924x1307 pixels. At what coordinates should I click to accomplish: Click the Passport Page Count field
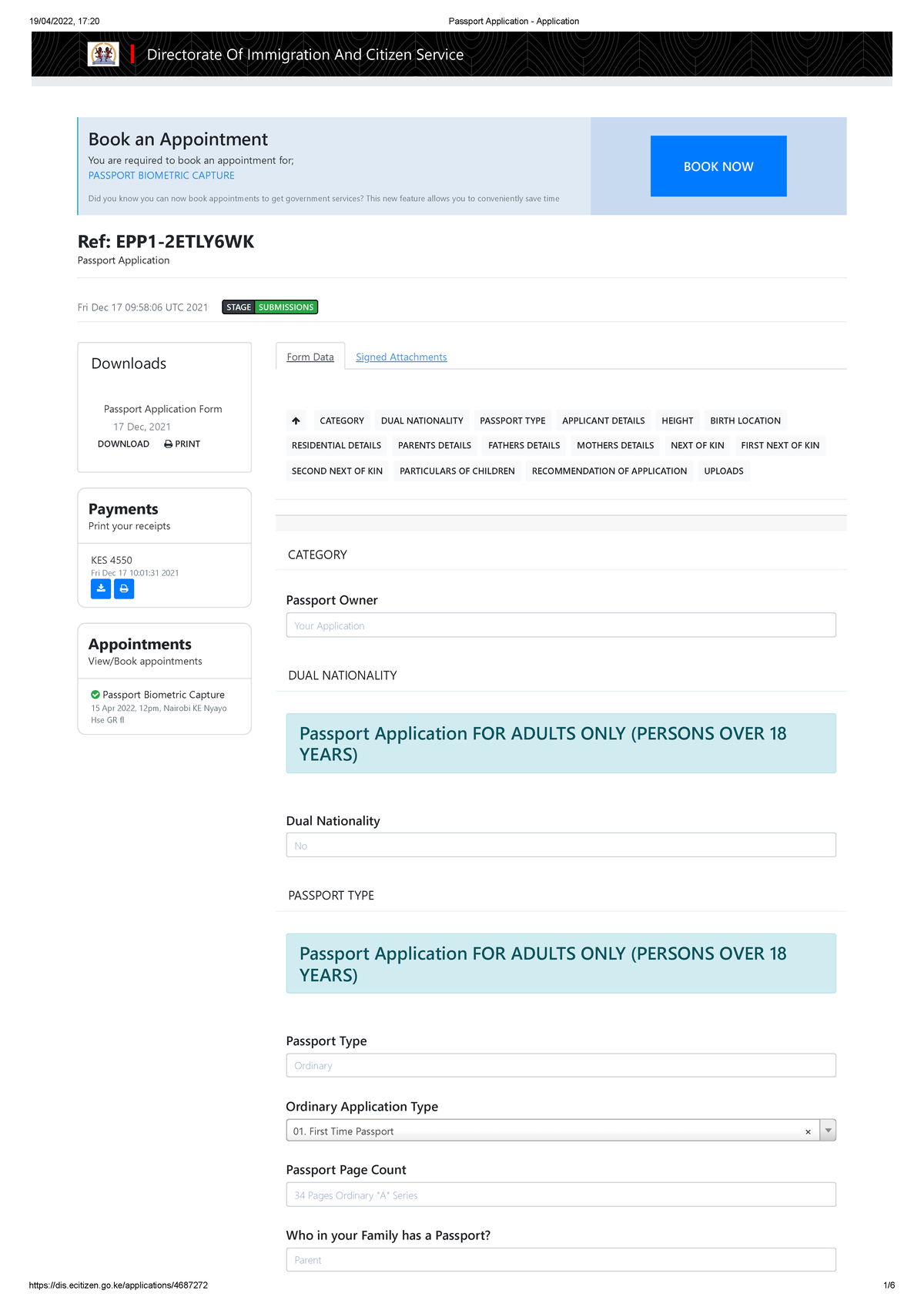click(x=561, y=1195)
